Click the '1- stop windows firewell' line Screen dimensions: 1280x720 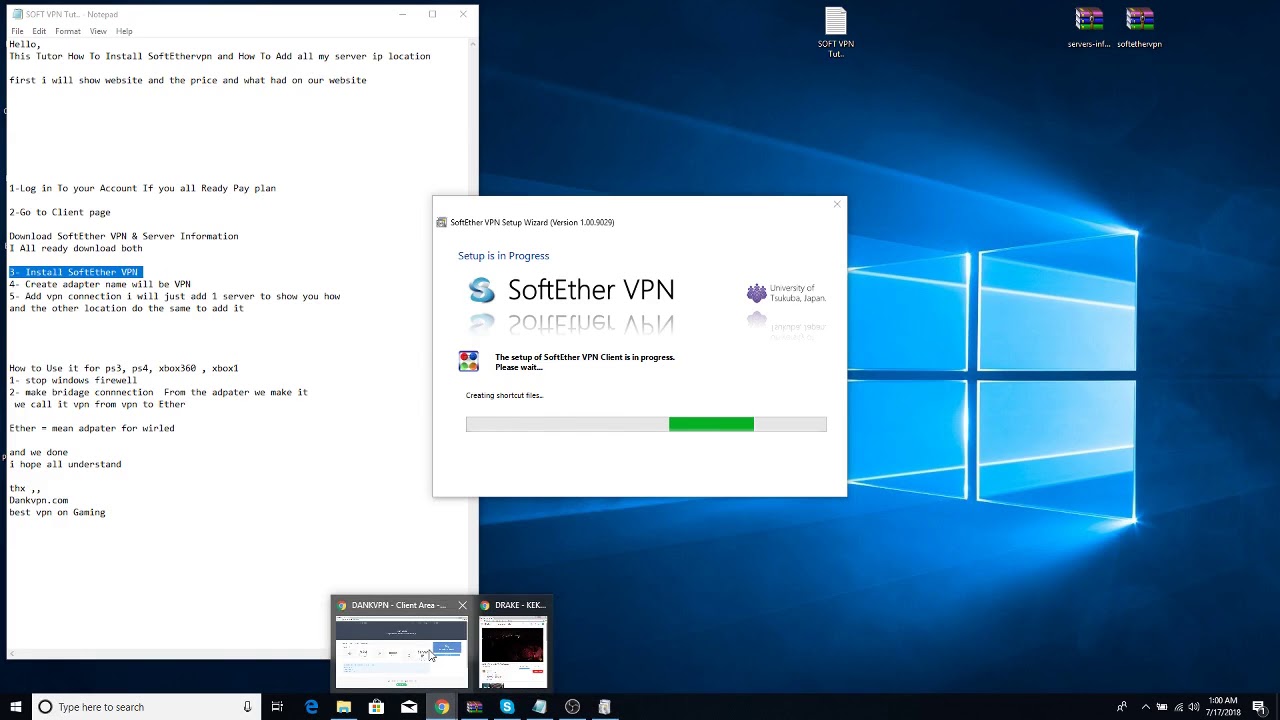click(73, 380)
